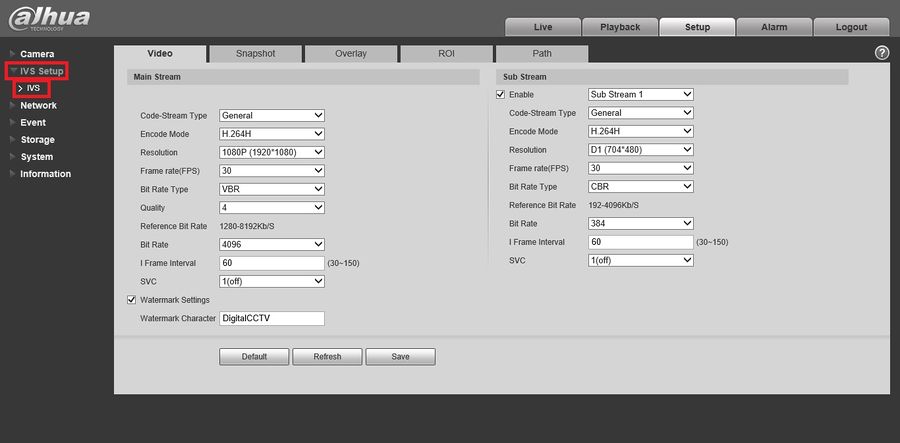
Task: Open the Information section
Action: click(45, 174)
